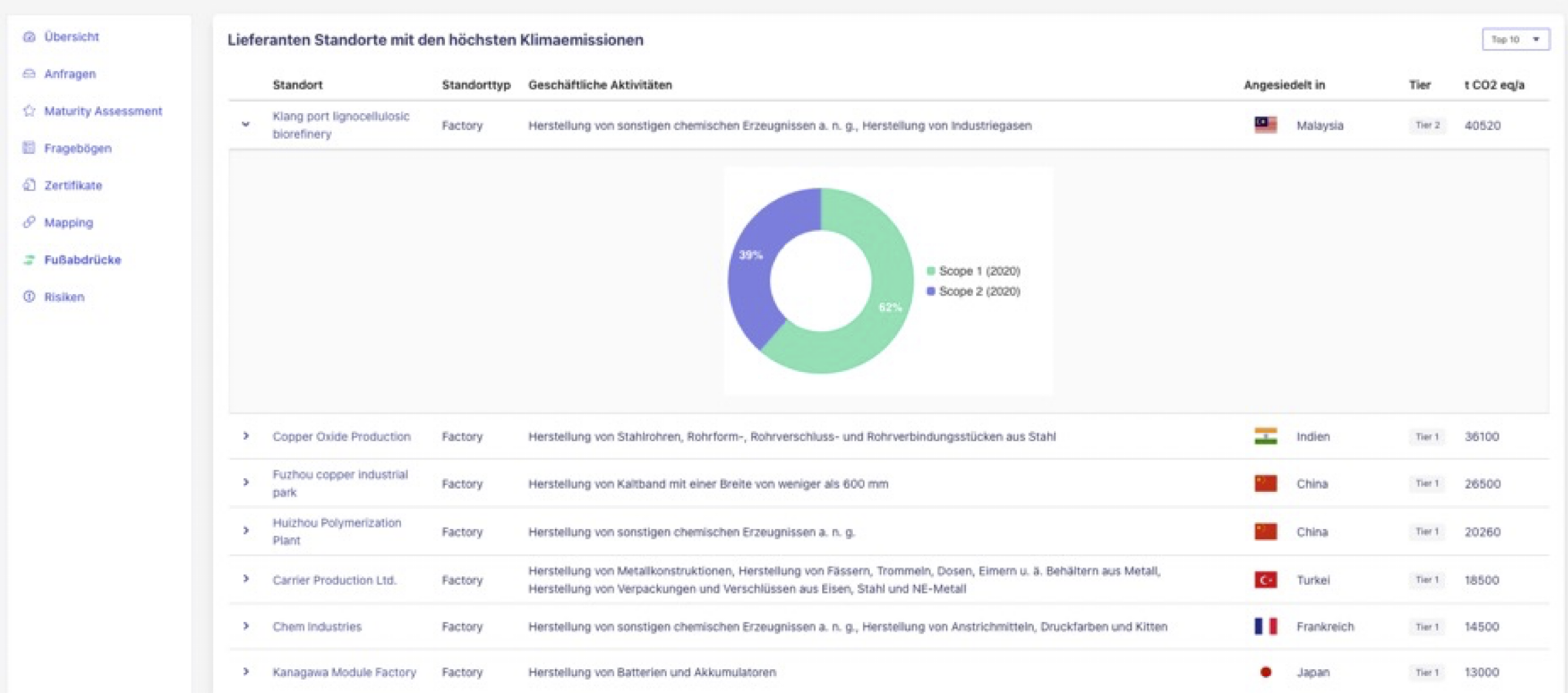Expand the Chem Industries row
This screenshot has height=693, width=1568.
point(246,626)
